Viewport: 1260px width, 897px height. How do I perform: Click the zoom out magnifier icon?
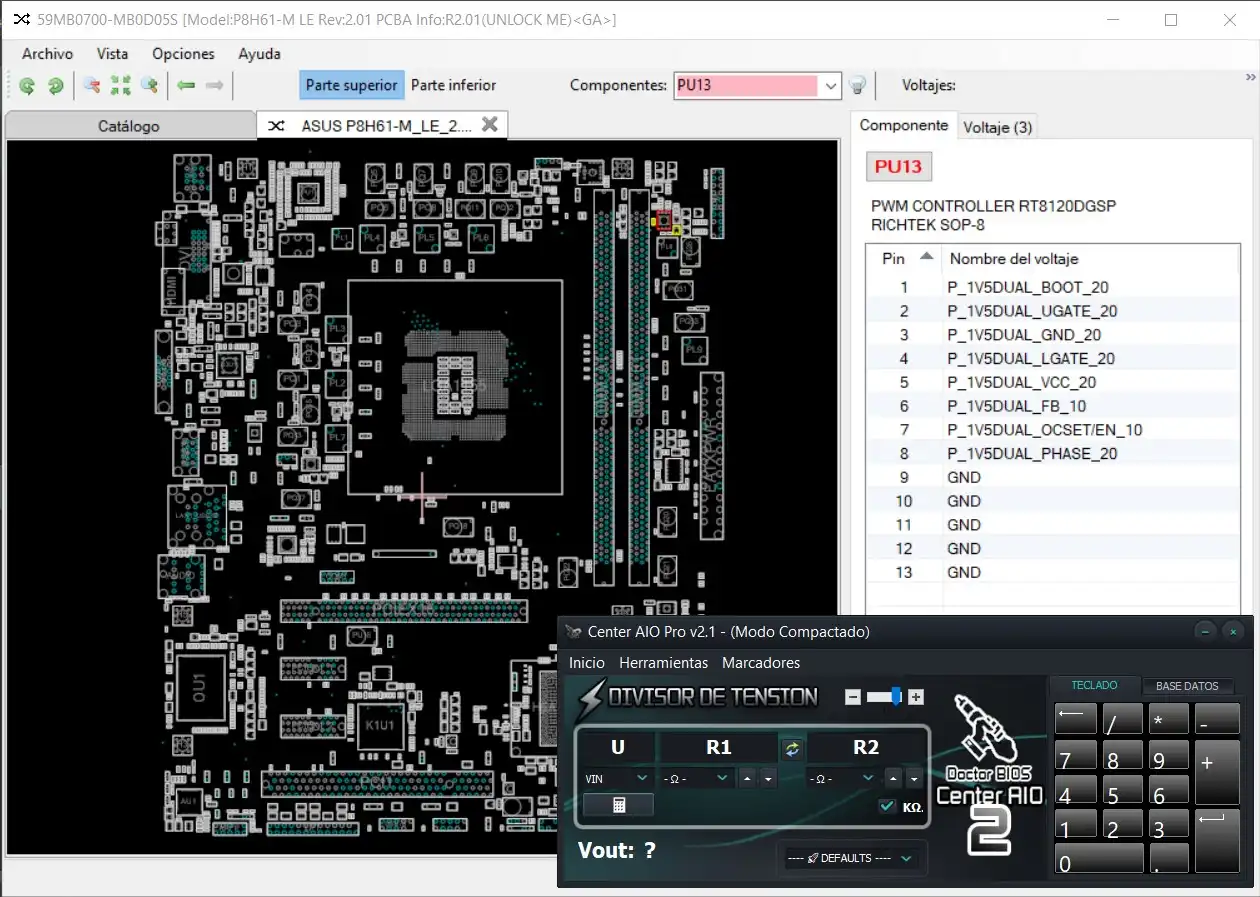pos(92,86)
